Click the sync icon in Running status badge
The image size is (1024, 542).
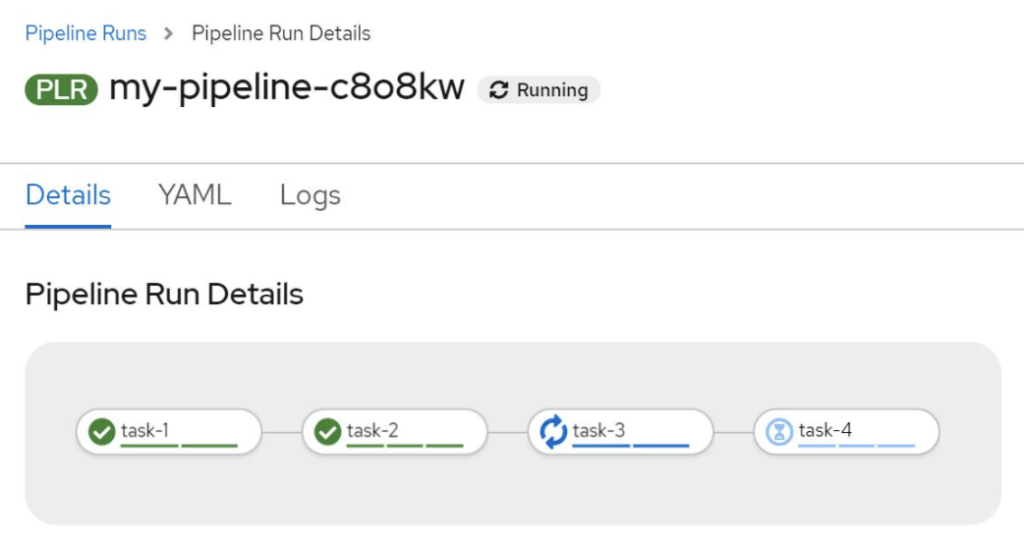pyautogui.click(x=499, y=90)
